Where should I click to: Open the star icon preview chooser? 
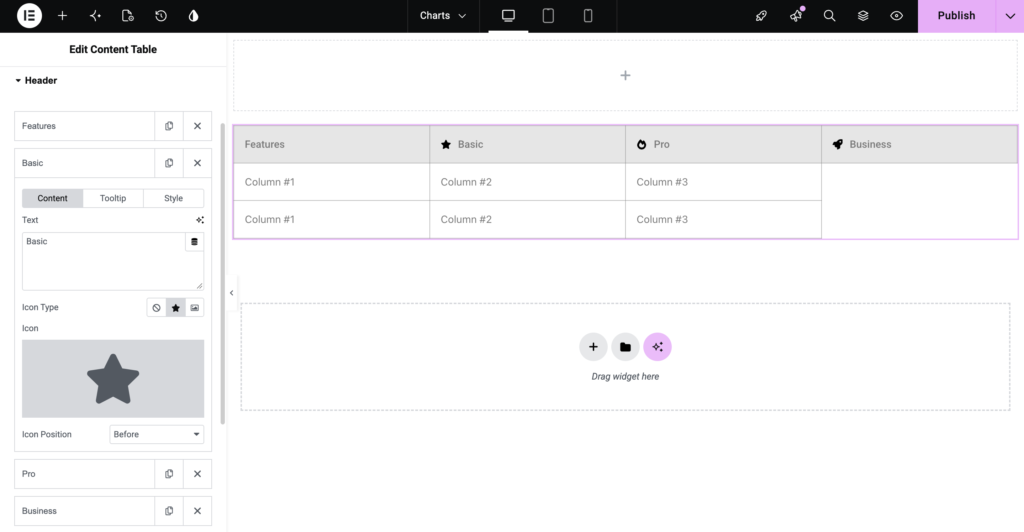(x=113, y=379)
